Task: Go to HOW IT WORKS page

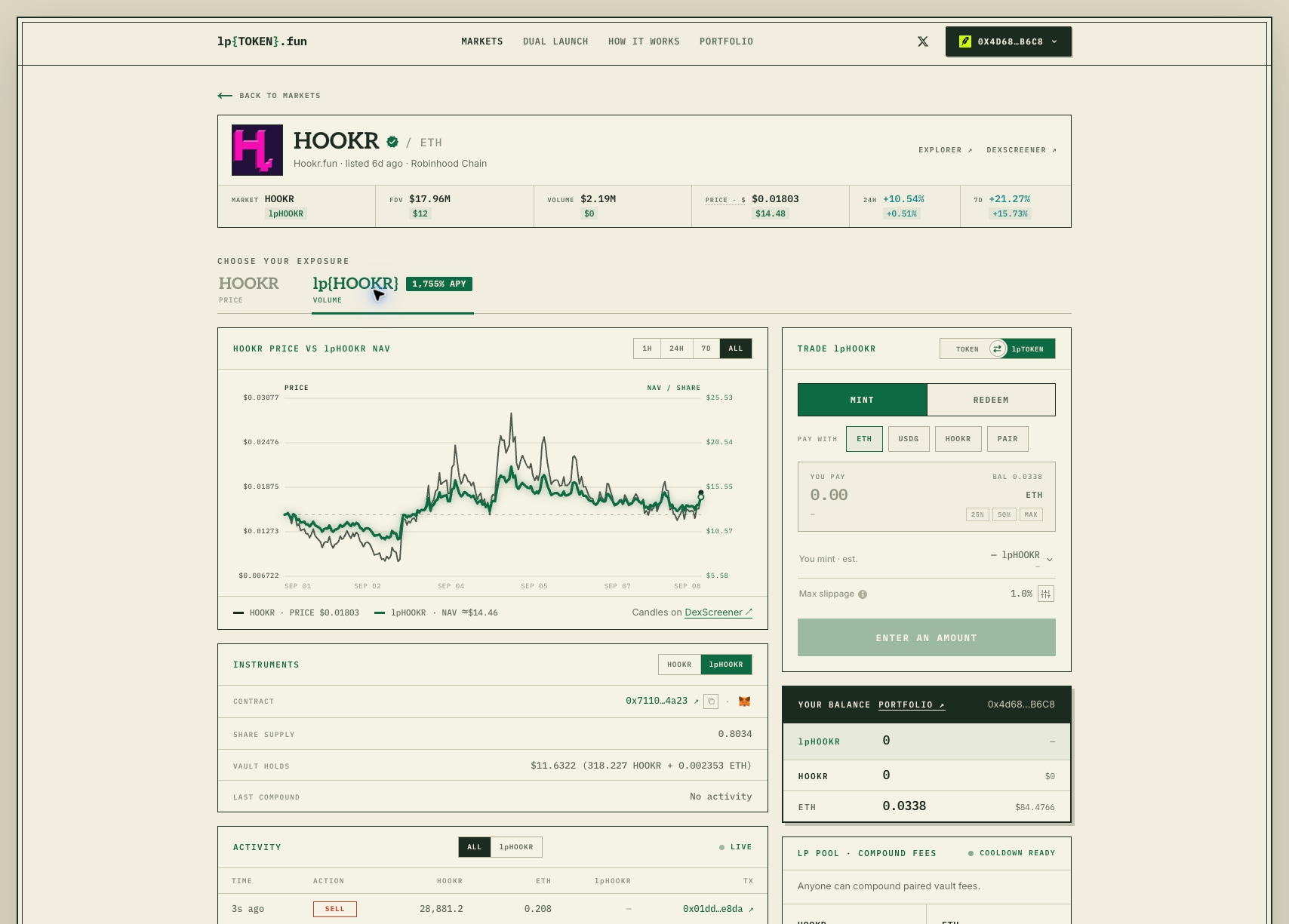Action: click(x=644, y=41)
